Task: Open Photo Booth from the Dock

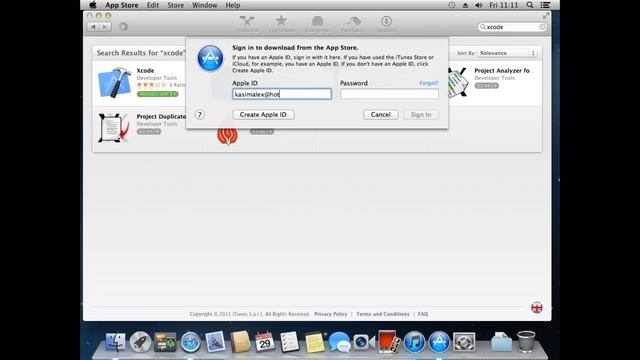Action: click(388, 341)
